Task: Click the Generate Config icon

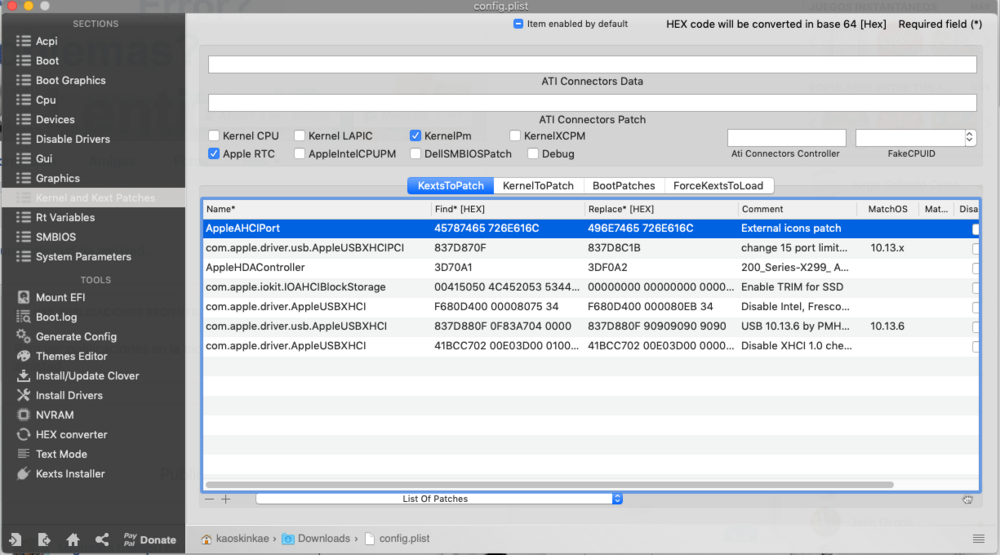Action: (24, 337)
